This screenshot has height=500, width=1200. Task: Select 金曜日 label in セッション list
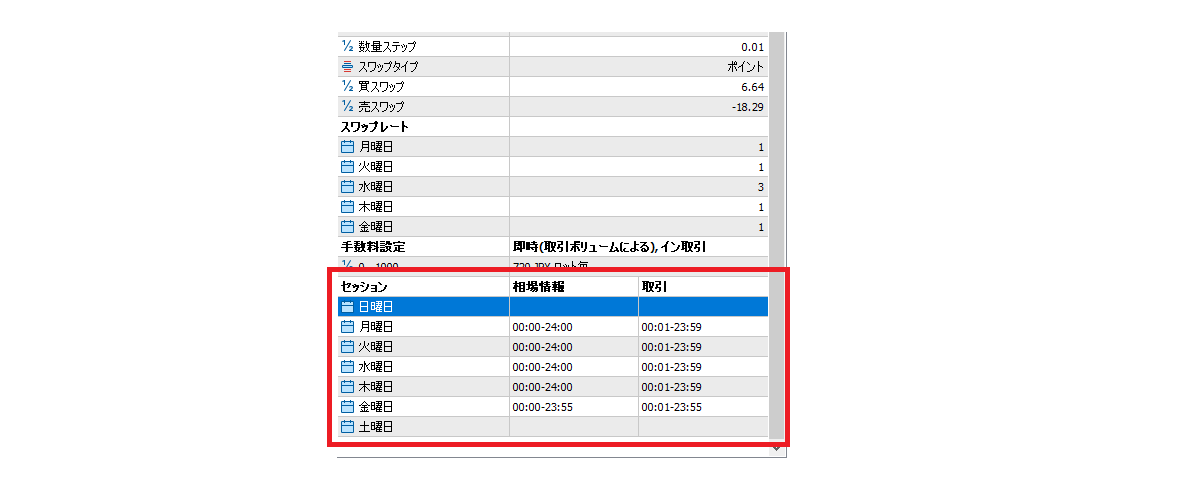(x=376, y=406)
